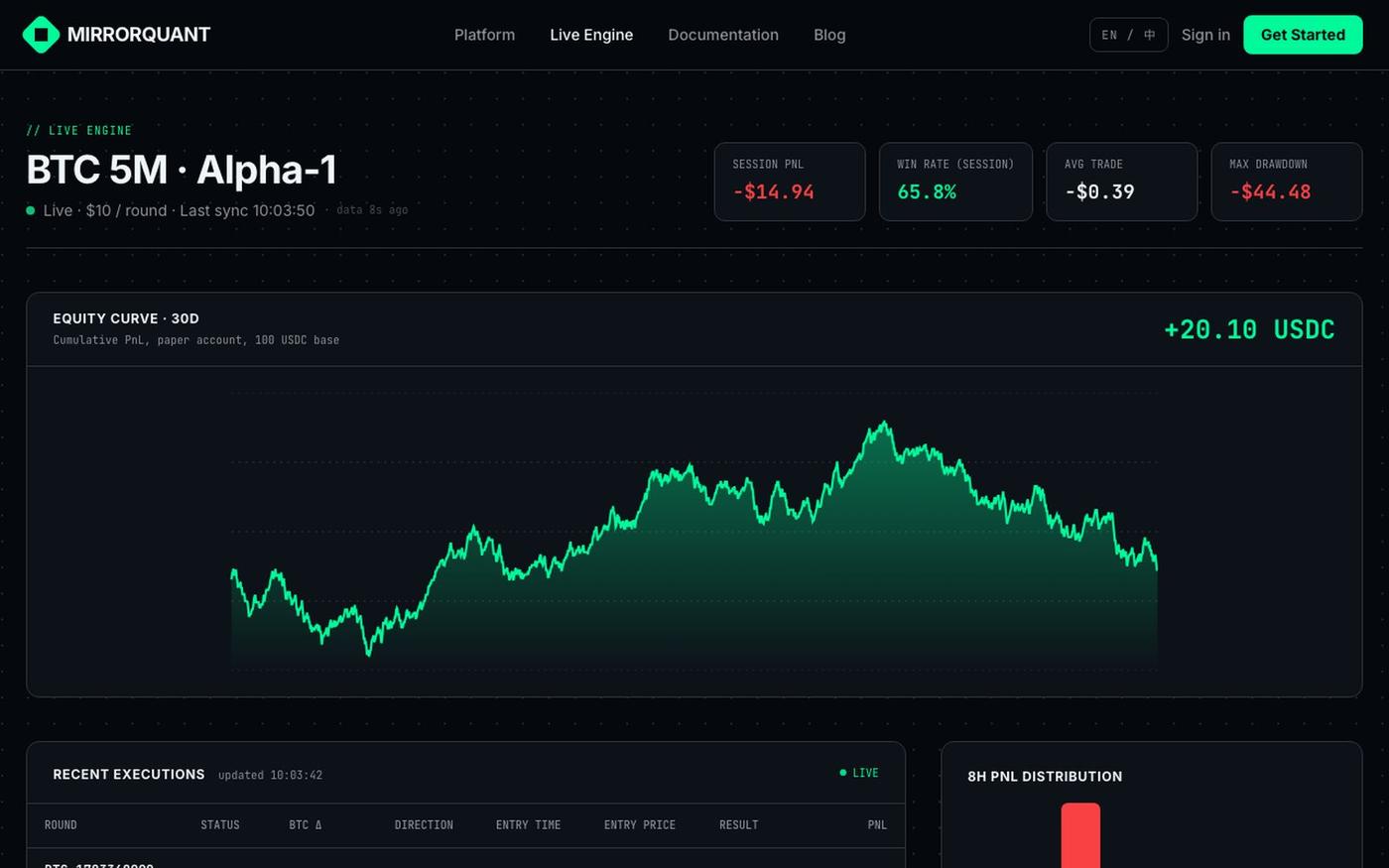The height and width of the screenshot is (868, 1389).
Task: Click the '// LIVE ENGINE' label
Action: coord(78,130)
